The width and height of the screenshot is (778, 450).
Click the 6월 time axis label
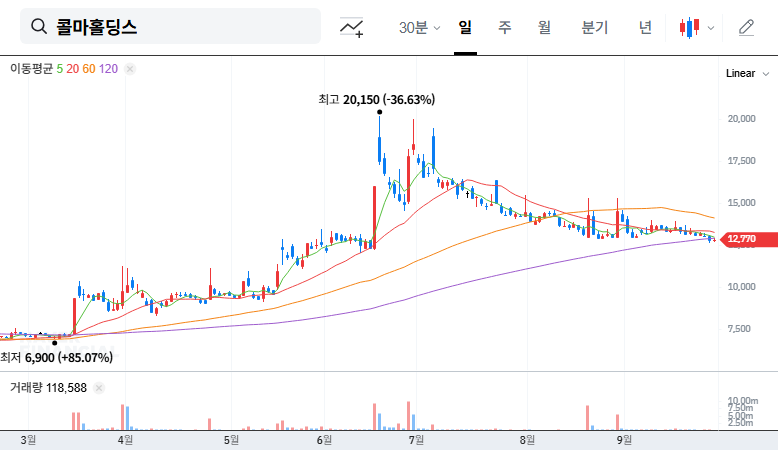tap(324, 440)
